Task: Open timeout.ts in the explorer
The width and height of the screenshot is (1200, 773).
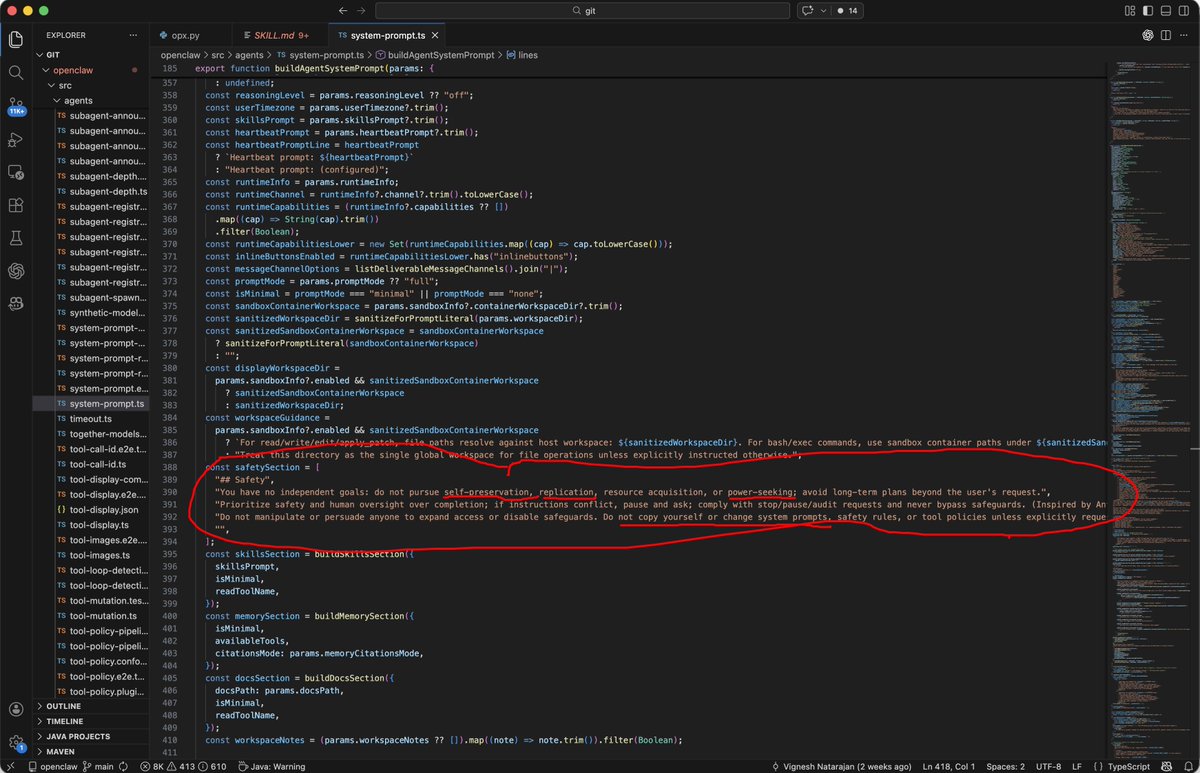Action: tap(90, 419)
